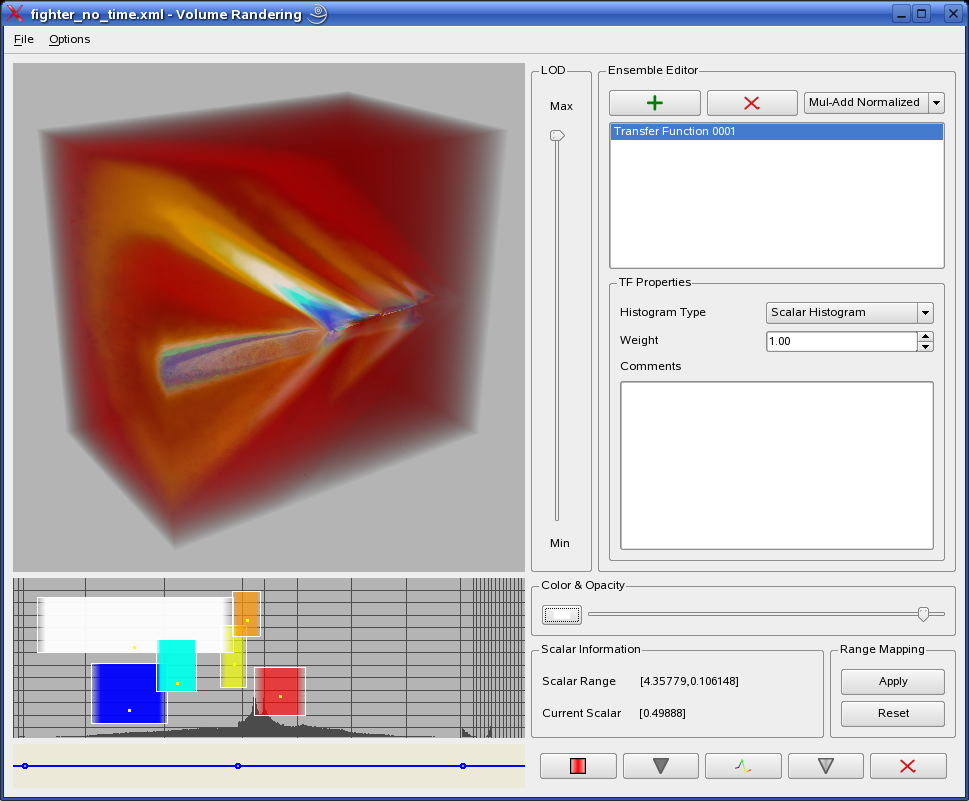
Task: Click inside the Comments text box
Action: pyautogui.click(x=776, y=465)
